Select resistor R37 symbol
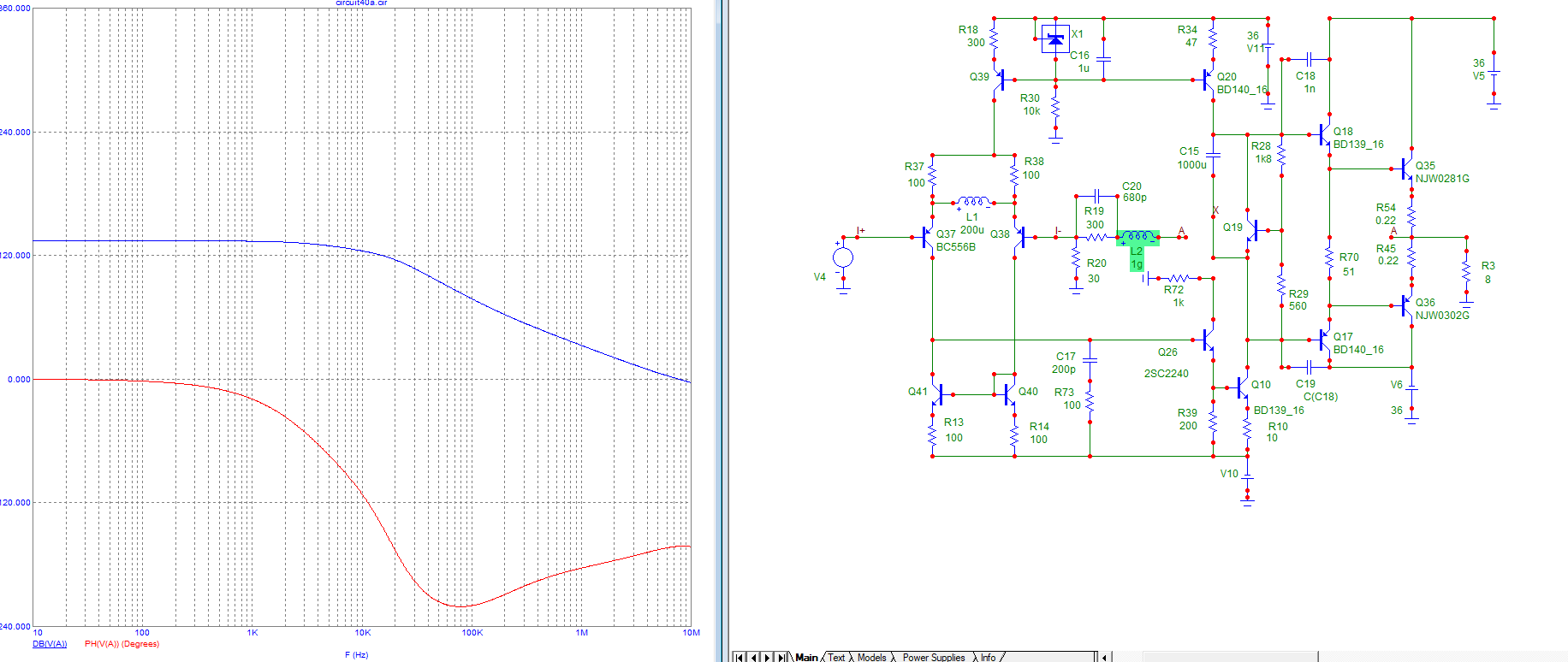 pos(932,175)
